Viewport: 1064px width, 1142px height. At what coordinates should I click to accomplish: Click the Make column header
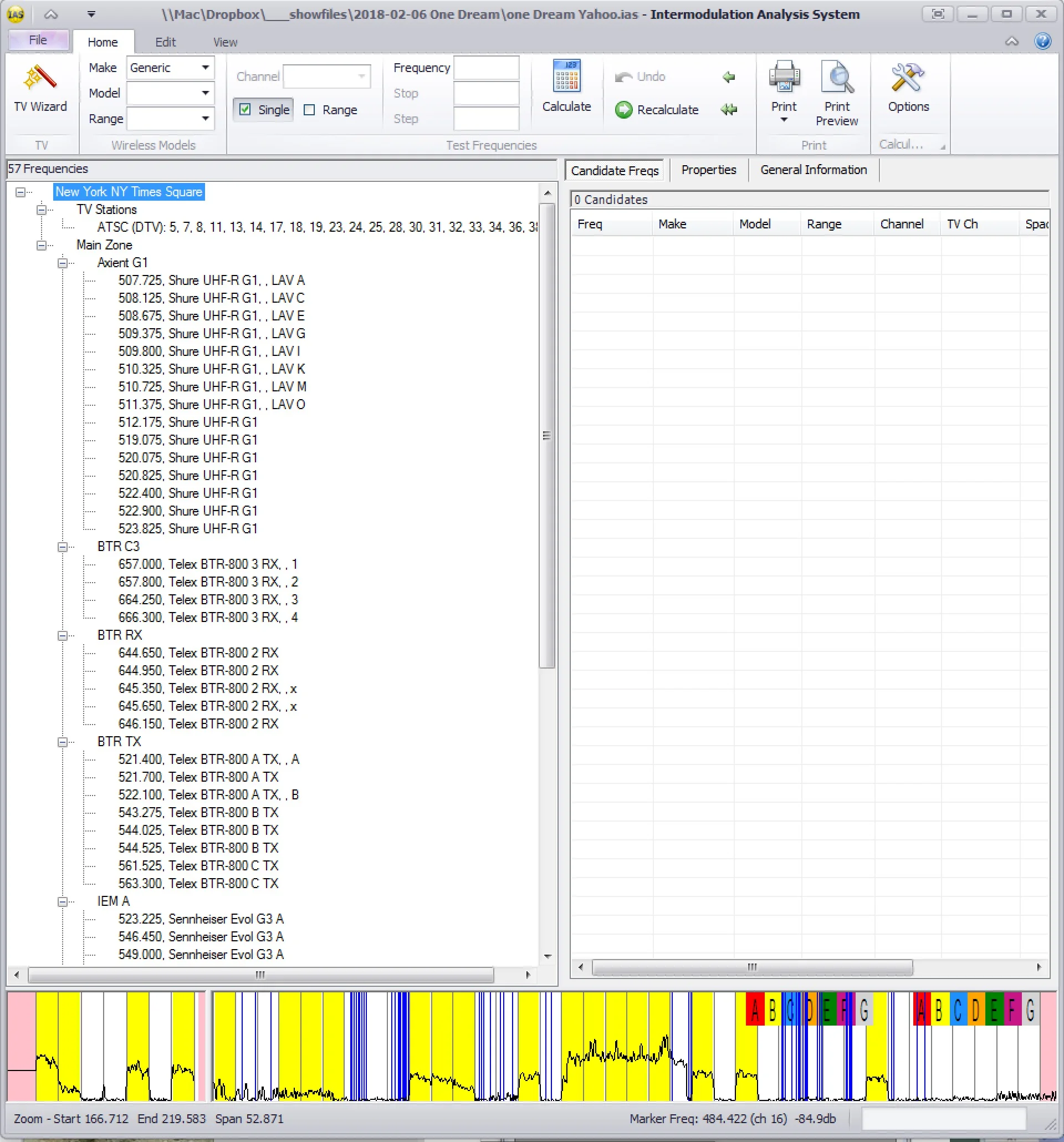(x=693, y=224)
